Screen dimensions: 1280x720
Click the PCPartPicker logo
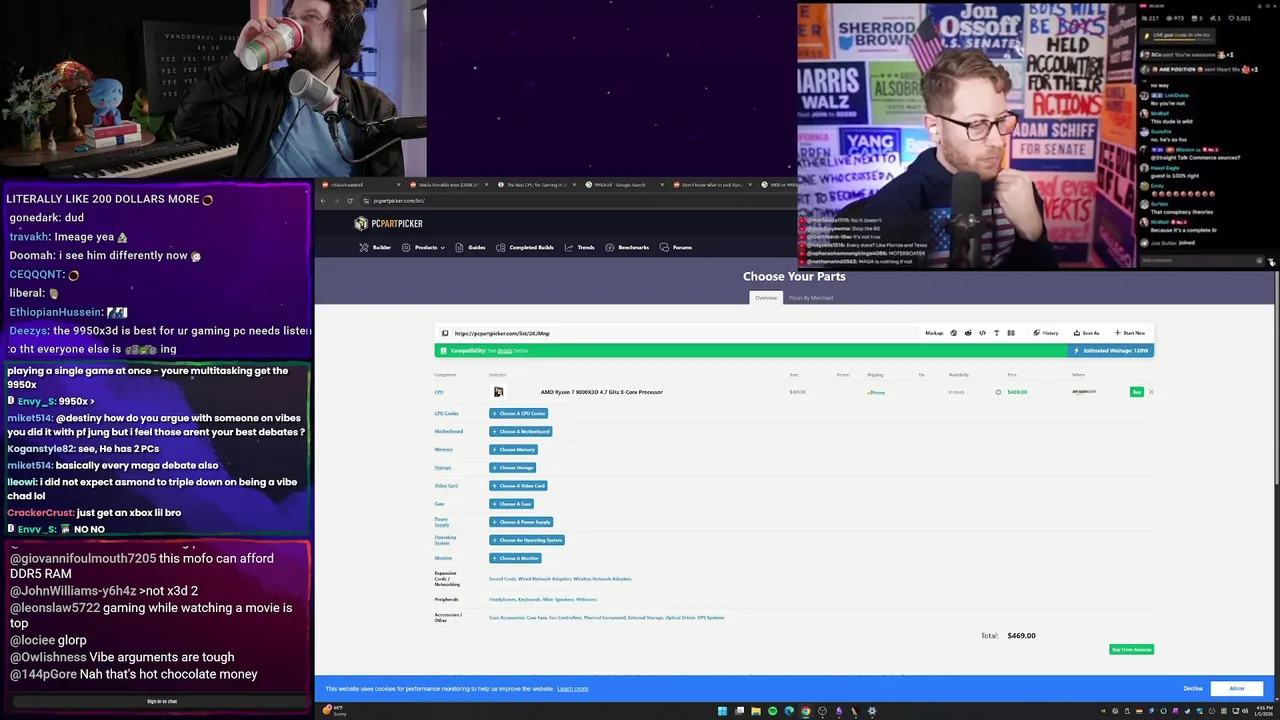click(x=389, y=223)
